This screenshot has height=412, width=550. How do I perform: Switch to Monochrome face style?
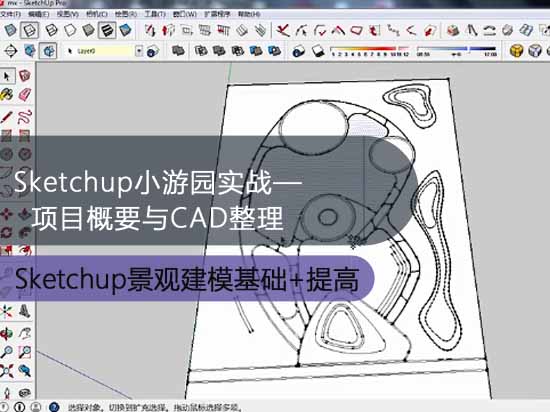tap(125, 31)
